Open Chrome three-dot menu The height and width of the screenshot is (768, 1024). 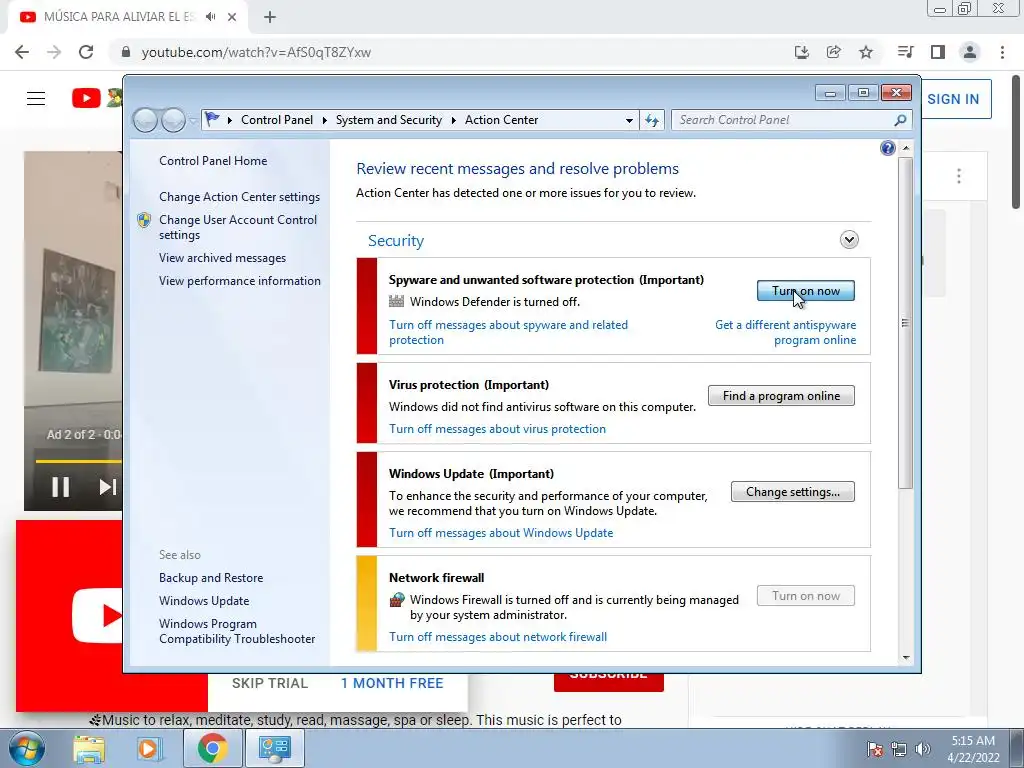click(1002, 52)
